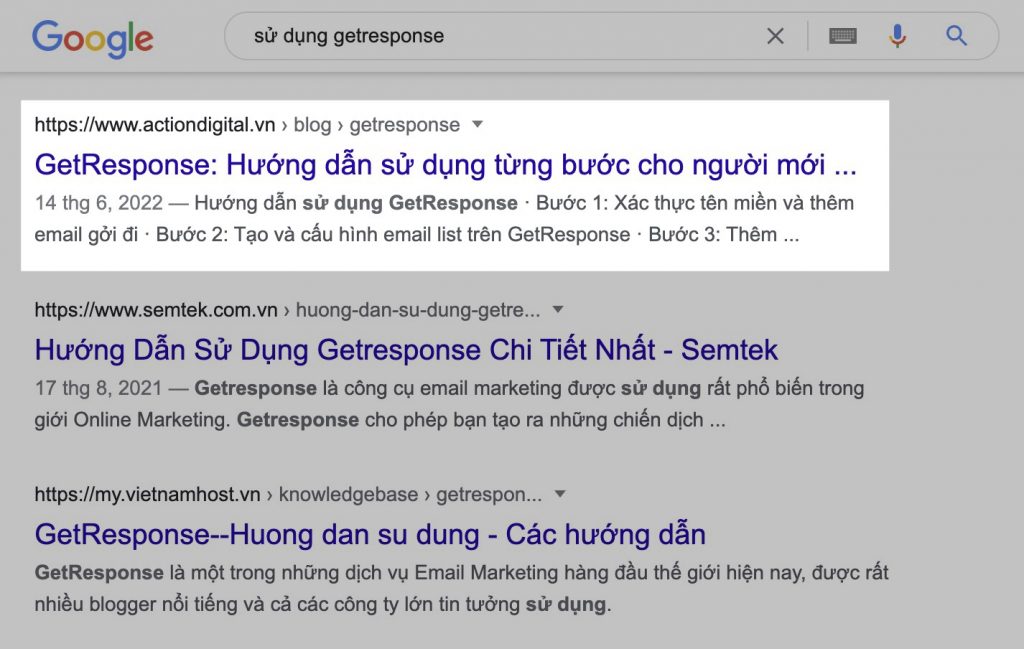Click the Semtek result's snippet text
1024x649 pixels.
point(448,404)
